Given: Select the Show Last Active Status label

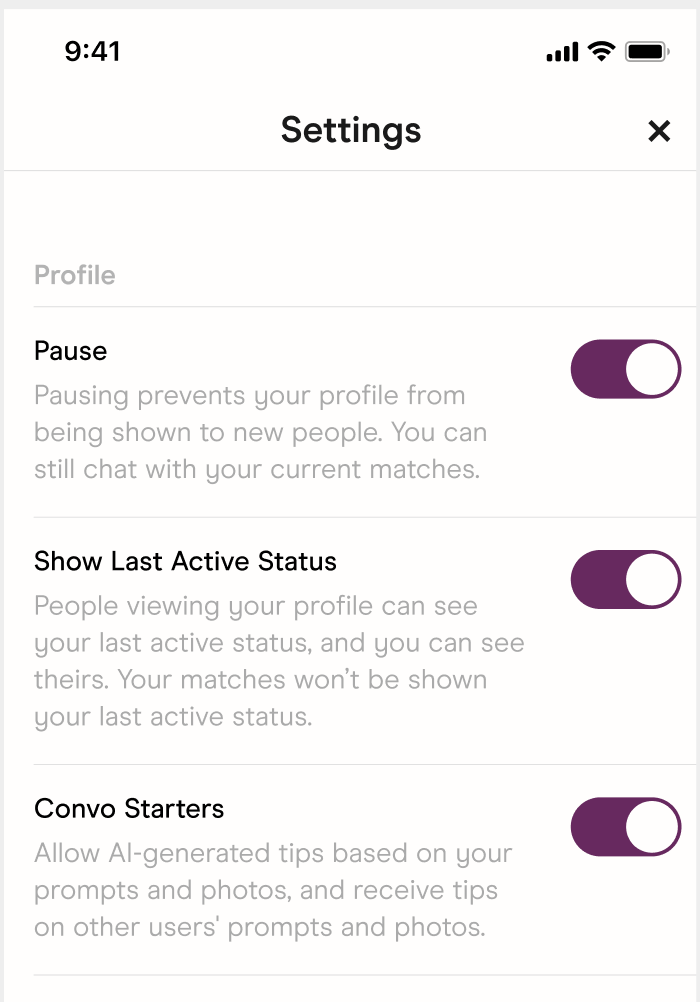Looking at the screenshot, I should point(185,561).
